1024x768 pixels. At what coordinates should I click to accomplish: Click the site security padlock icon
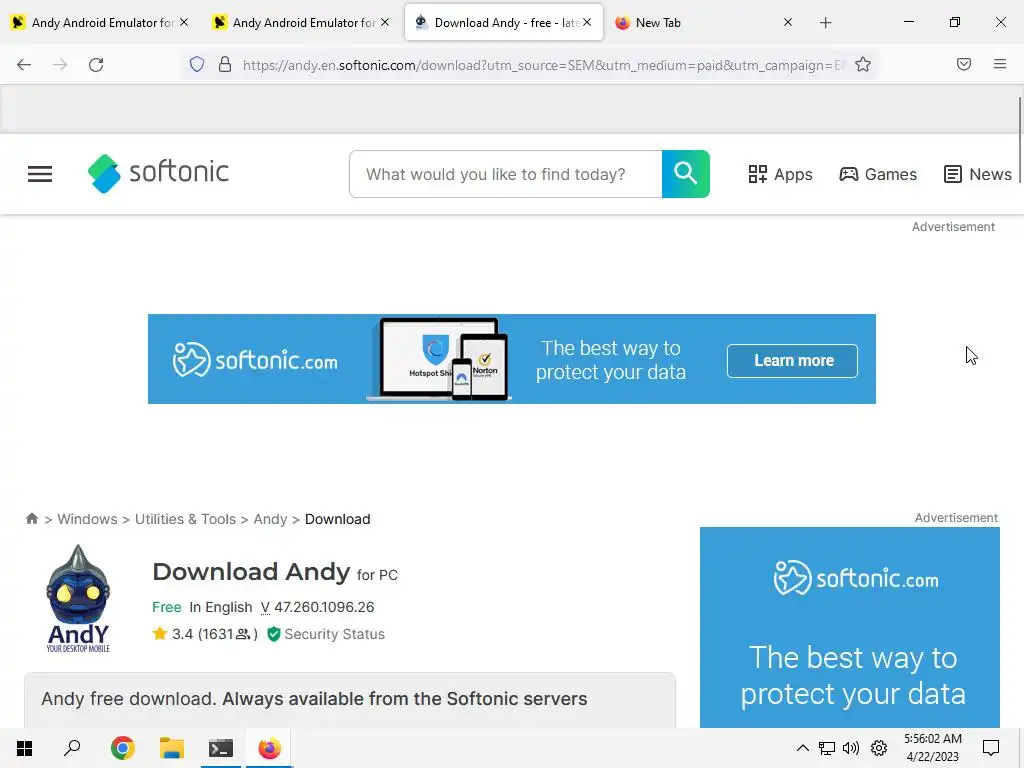(225, 64)
